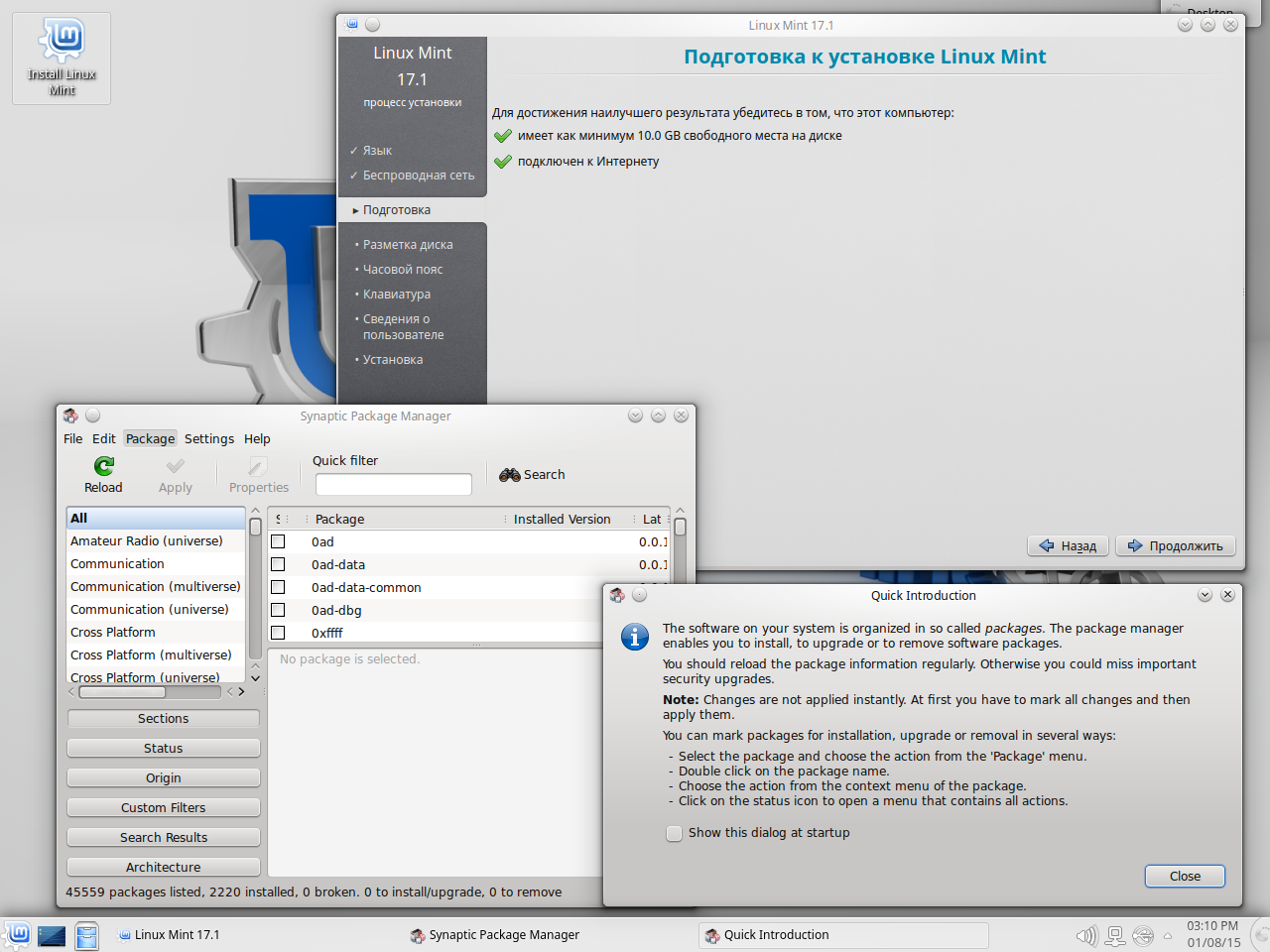Toggle the status checkbox for 0ad-dbg
This screenshot has height=952, width=1270.
[278, 610]
